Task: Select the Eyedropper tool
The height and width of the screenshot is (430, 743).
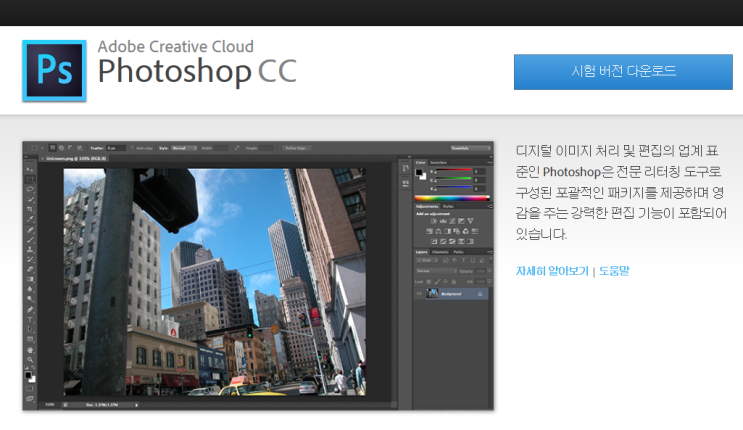Action: (30, 219)
